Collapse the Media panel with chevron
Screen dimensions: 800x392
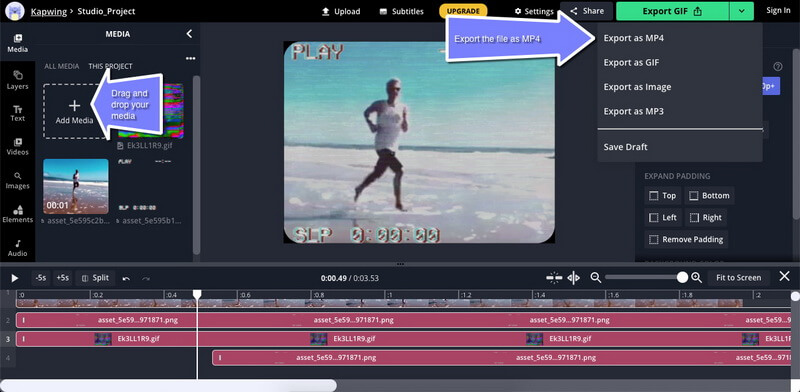[189, 34]
